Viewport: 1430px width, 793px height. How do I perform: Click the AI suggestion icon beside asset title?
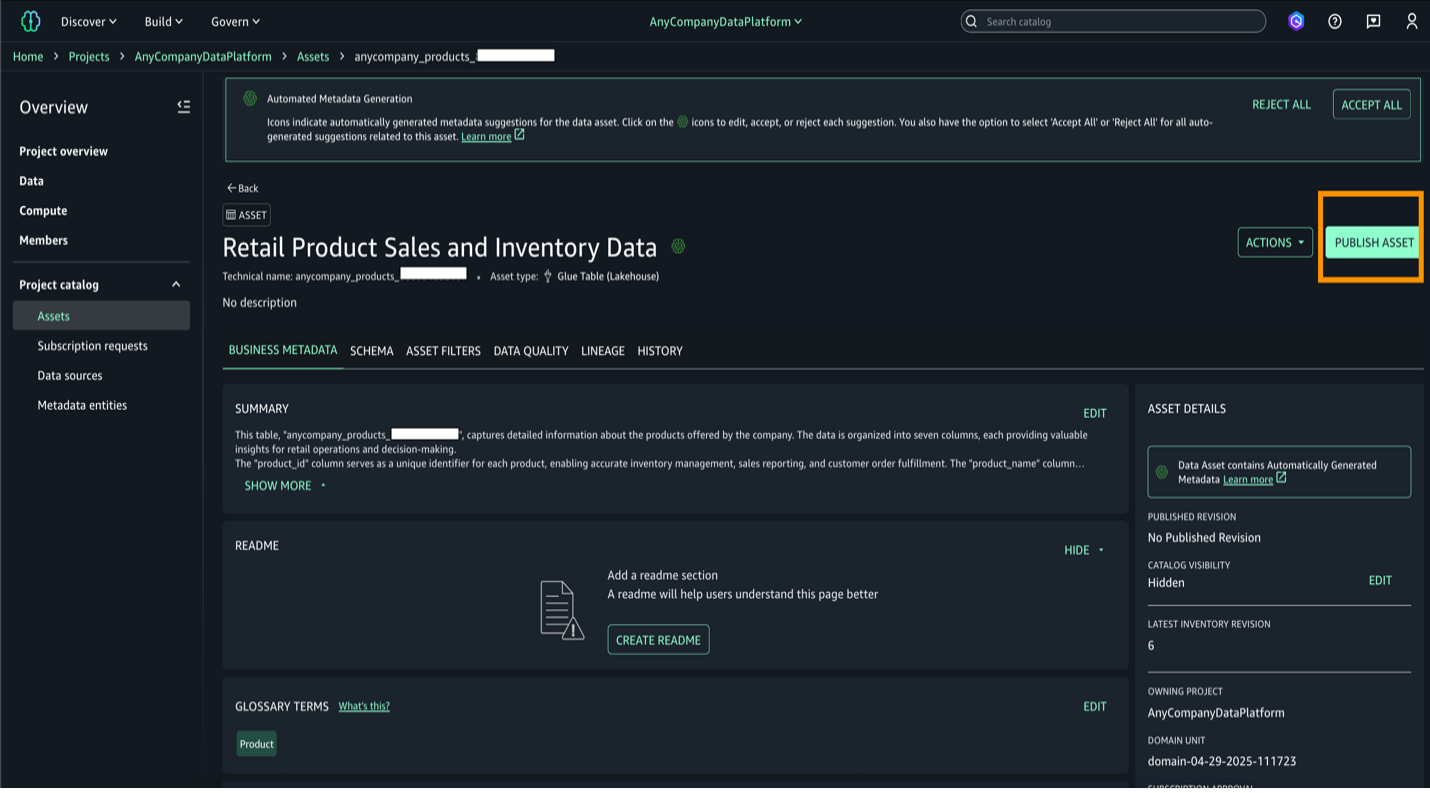678,246
